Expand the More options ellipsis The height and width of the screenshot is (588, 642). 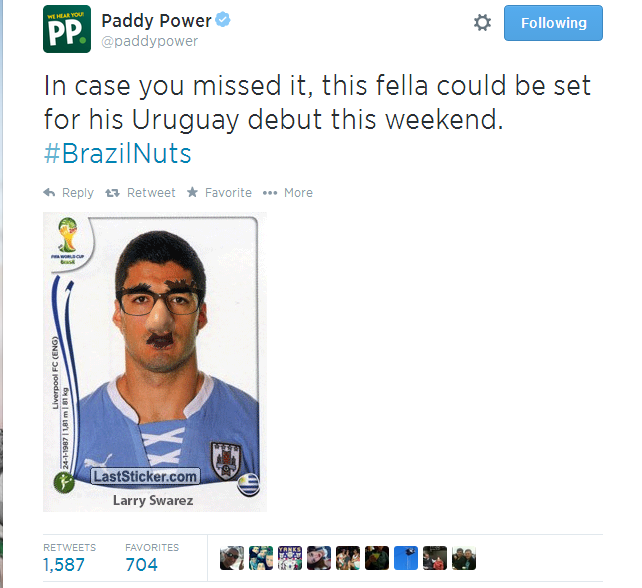[270, 193]
